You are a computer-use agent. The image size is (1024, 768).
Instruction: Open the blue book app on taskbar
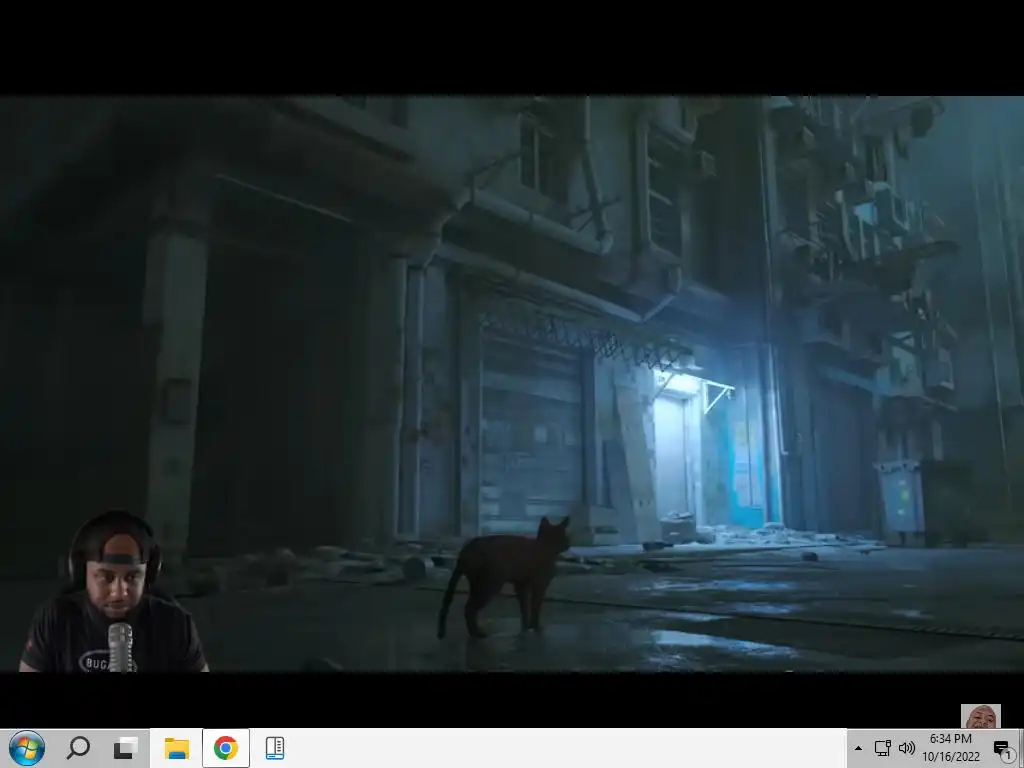click(275, 748)
